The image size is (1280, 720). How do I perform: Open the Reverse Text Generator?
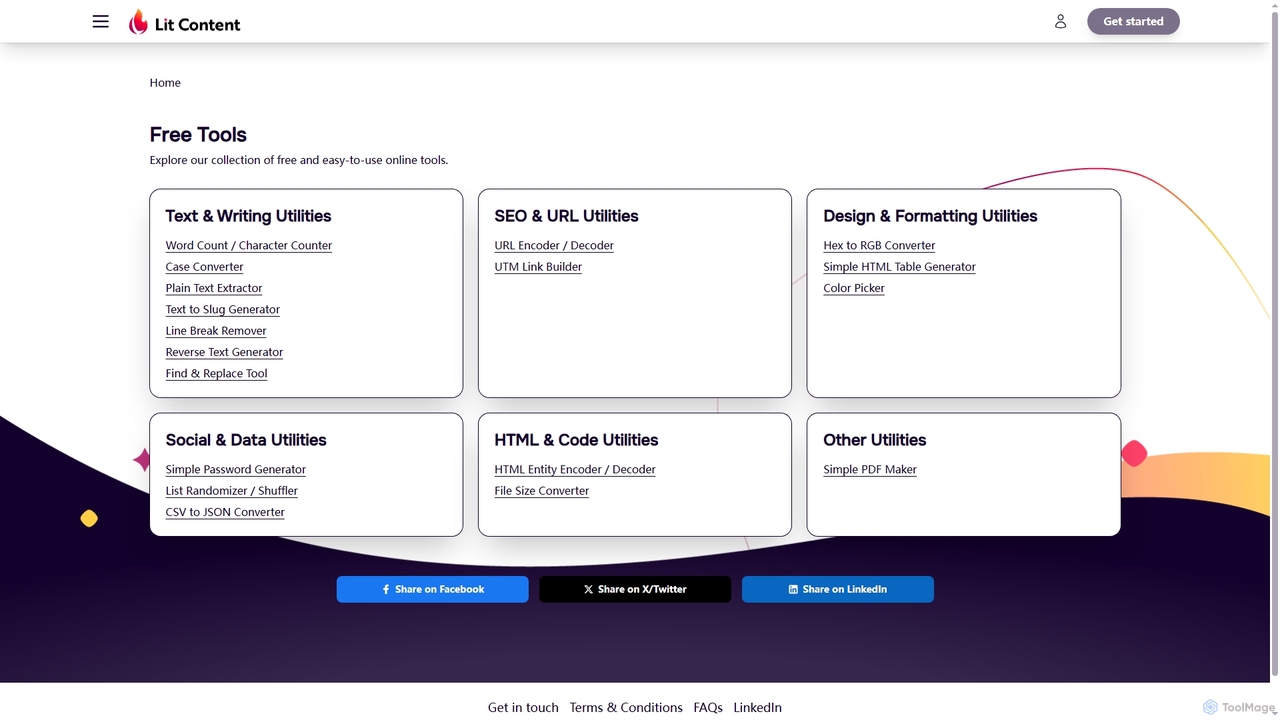click(x=224, y=352)
